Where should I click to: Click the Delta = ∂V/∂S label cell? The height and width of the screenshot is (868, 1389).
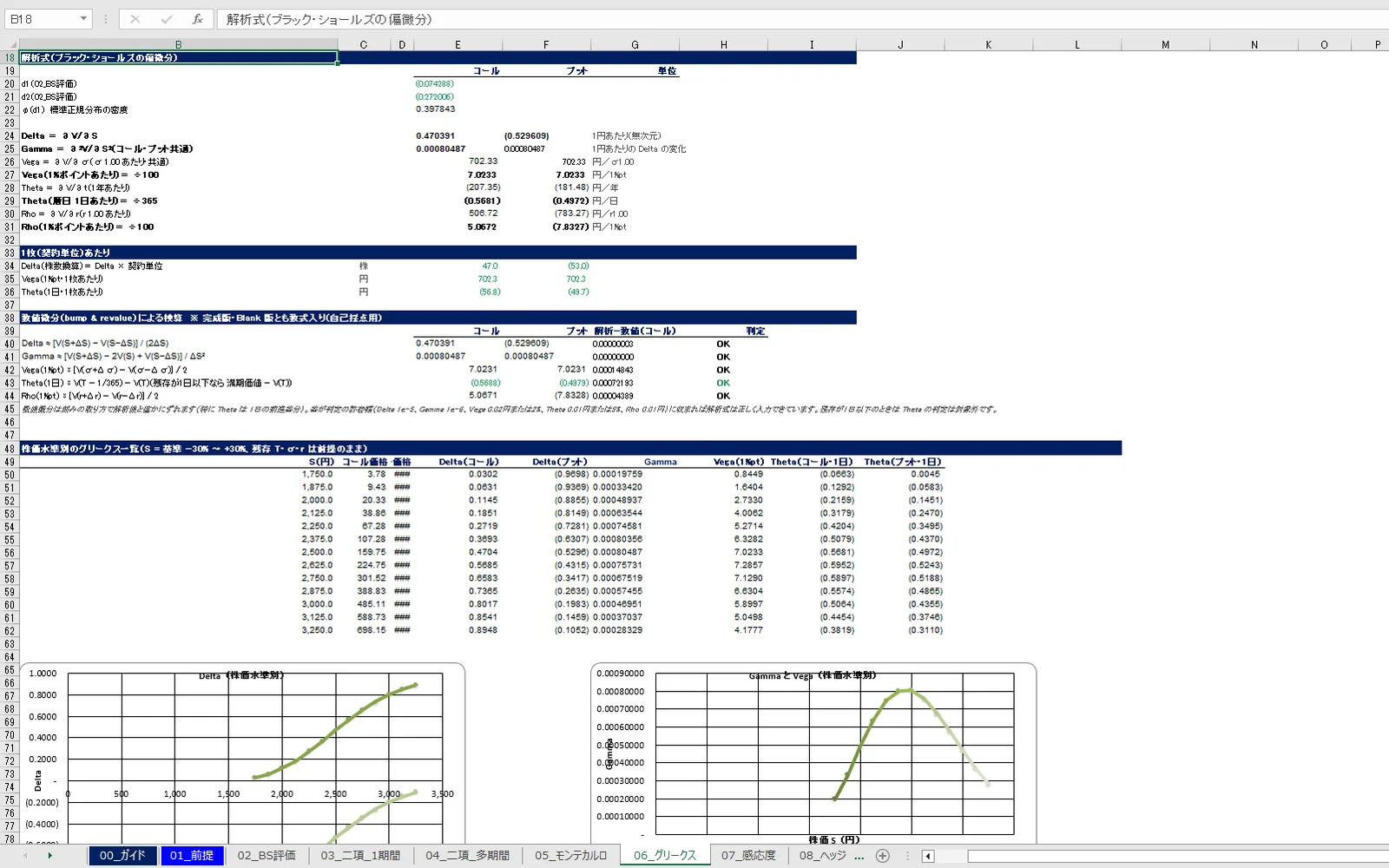tap(60, 135)
